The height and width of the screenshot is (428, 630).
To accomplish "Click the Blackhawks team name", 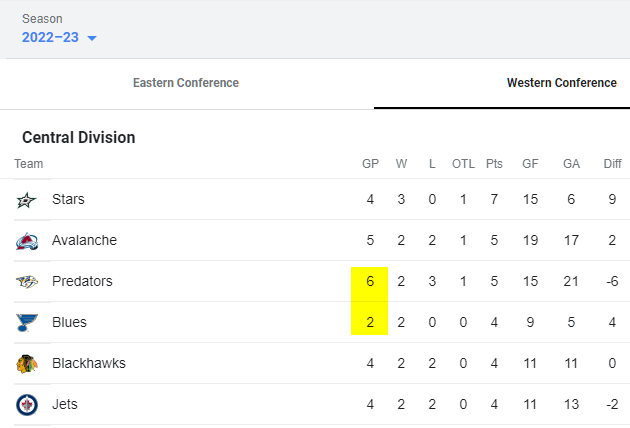I will 89,363.
